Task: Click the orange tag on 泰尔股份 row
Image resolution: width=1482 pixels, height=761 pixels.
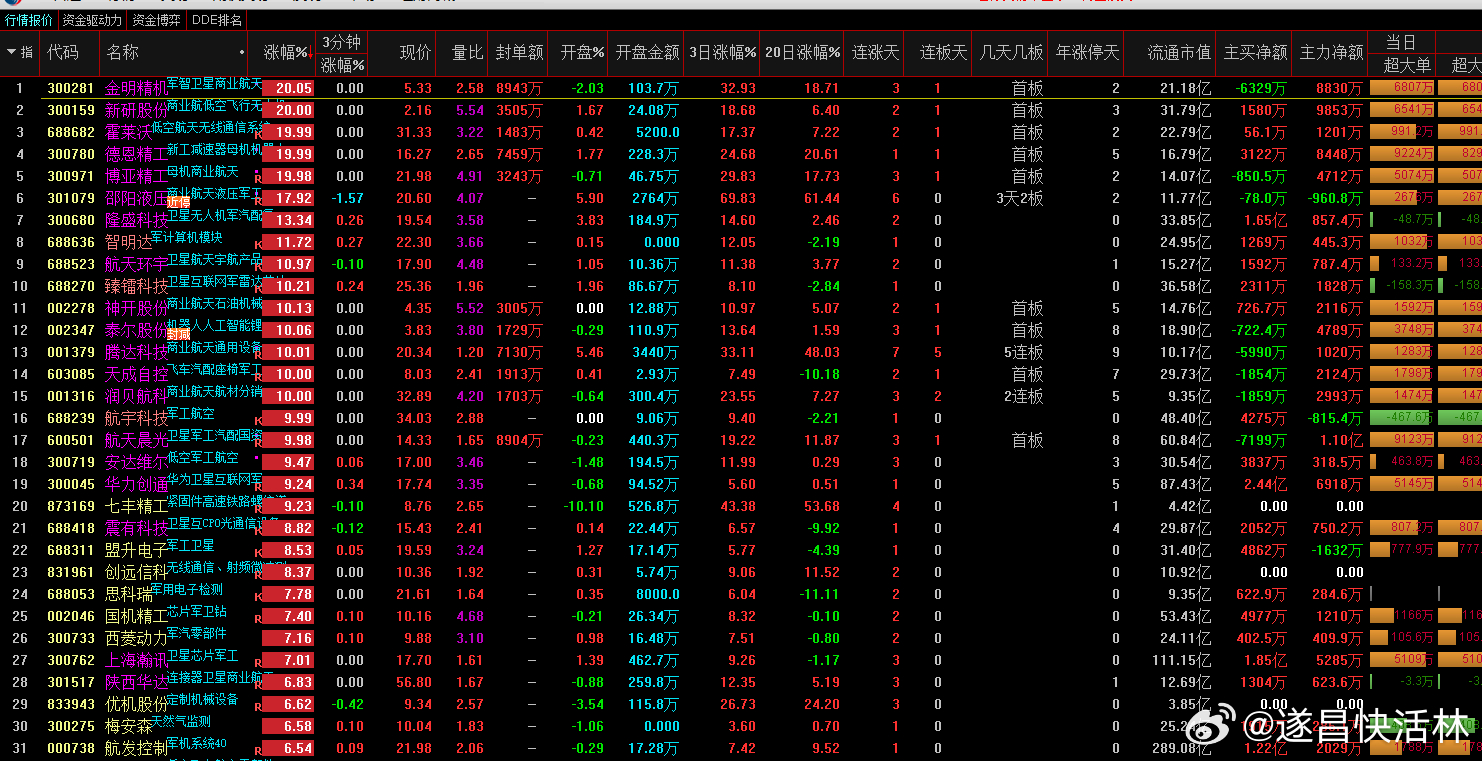Action: coord(178,334)
